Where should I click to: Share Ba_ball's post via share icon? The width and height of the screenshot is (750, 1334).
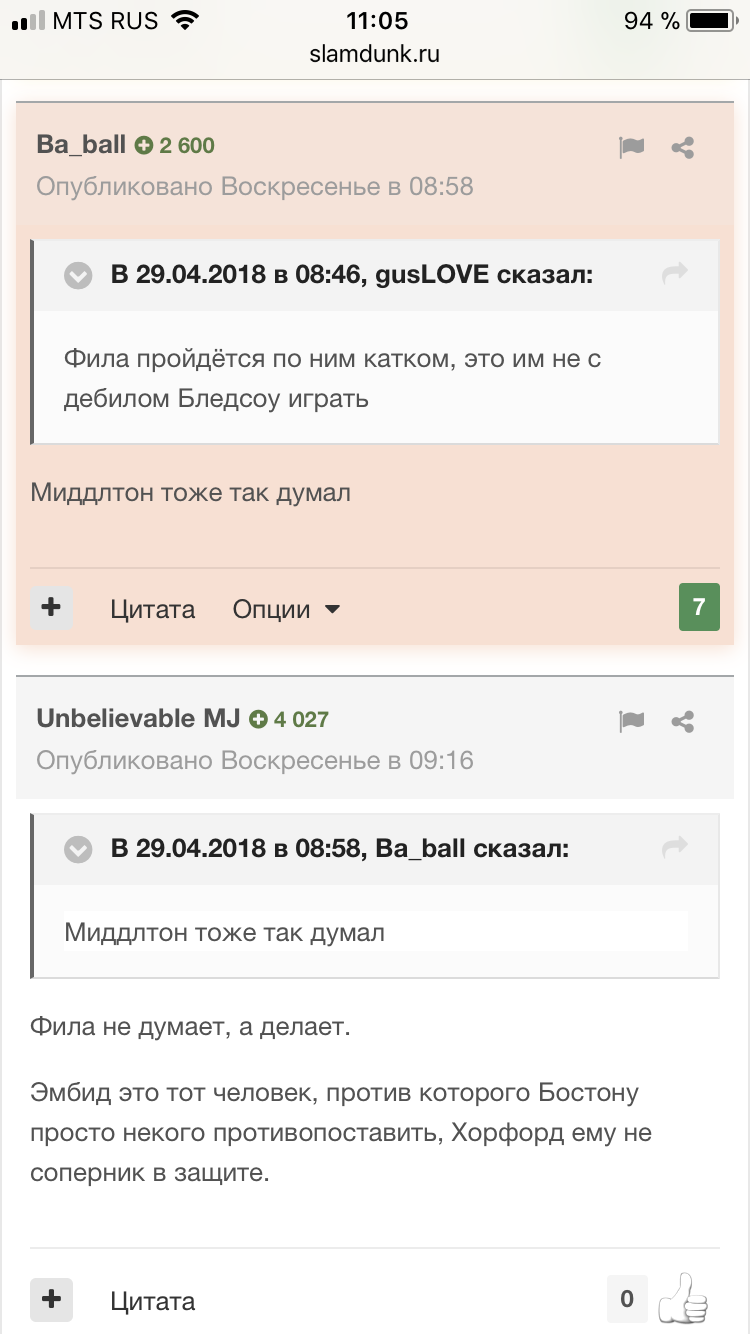tap(683, 148)
